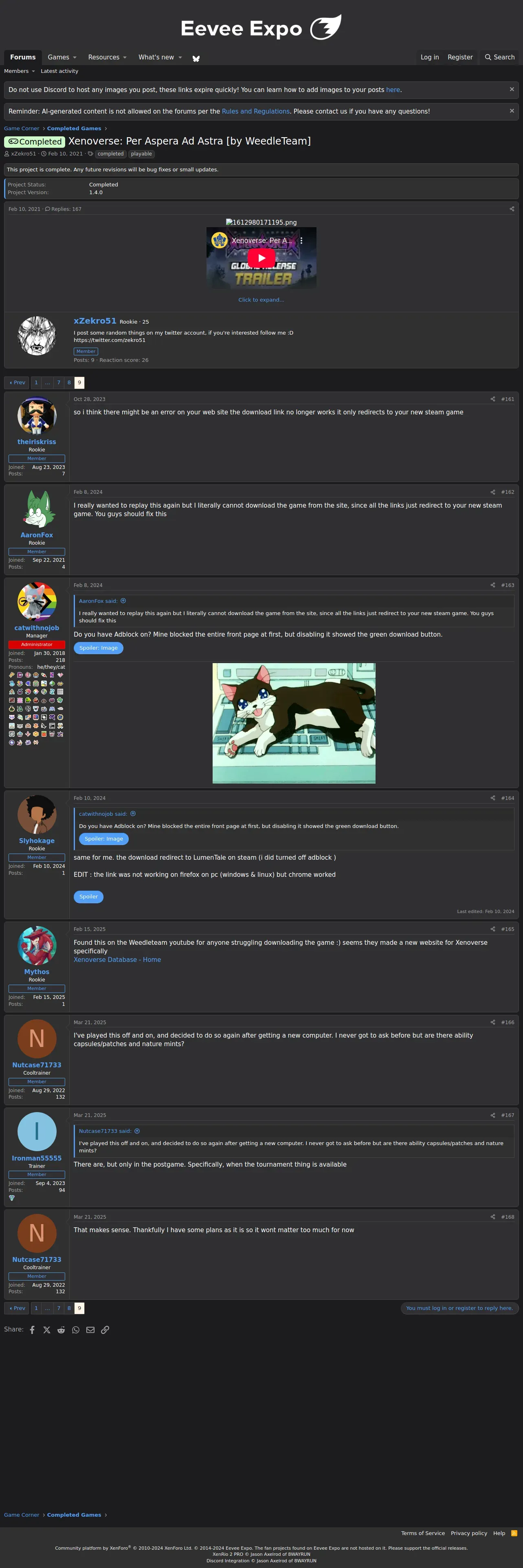This screenshot has height=1568, width=523.
Task: Jump to catwithnojob's quoted post arrow
Action: click(x=133, y=814)
